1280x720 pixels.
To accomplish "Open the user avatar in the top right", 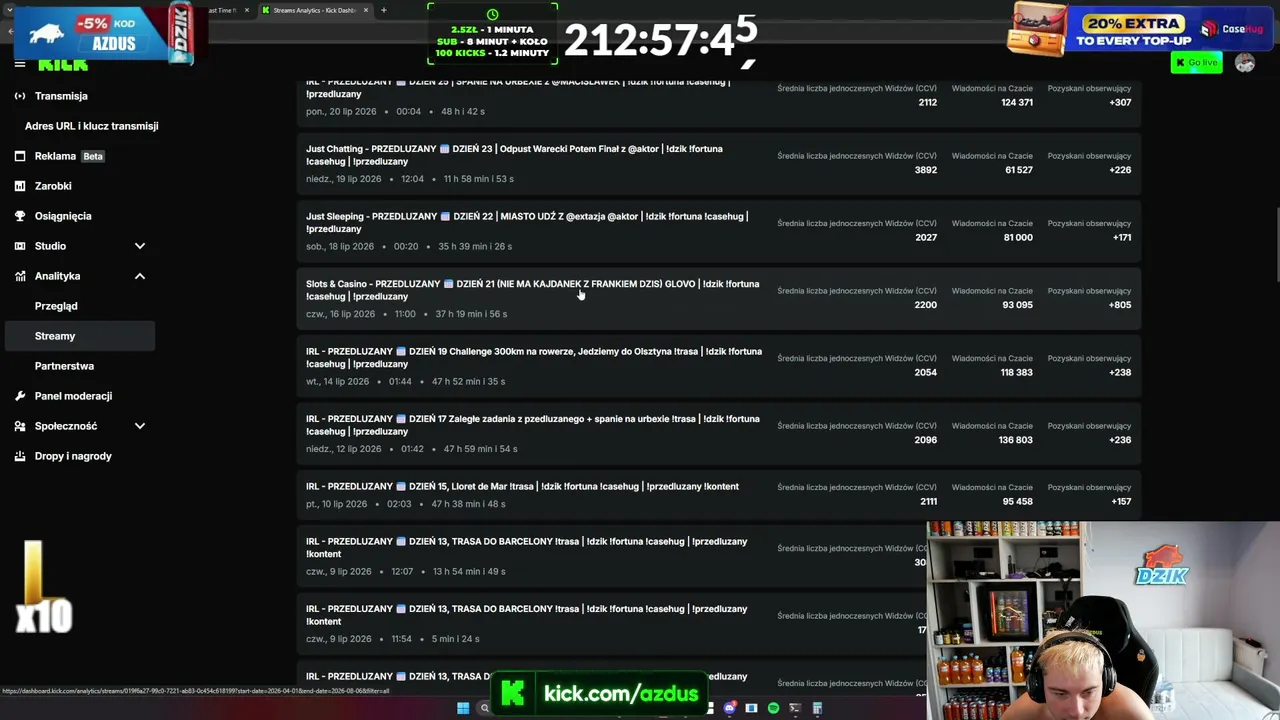I will 1245,63.
